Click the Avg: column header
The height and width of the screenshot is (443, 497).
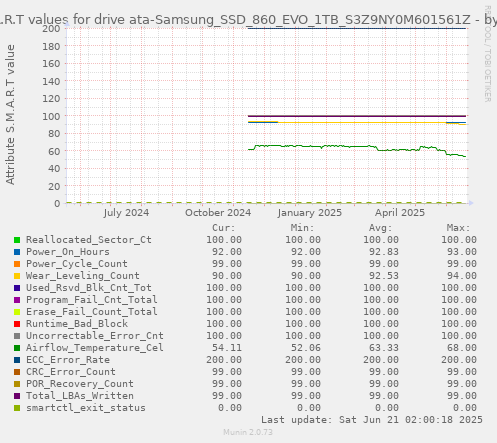click(x=380, y=228)
